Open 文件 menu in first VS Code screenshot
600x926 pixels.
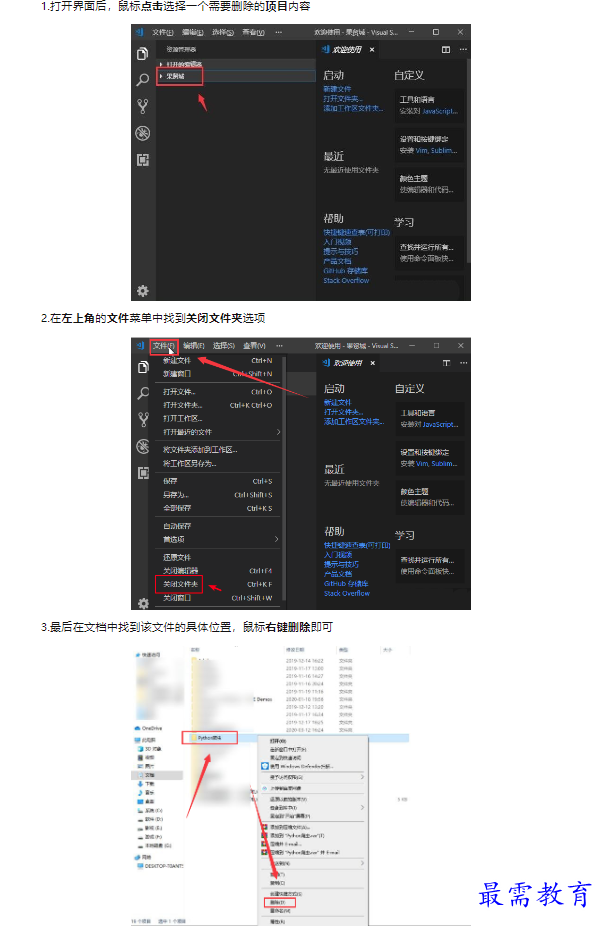(x=162, y=32)
